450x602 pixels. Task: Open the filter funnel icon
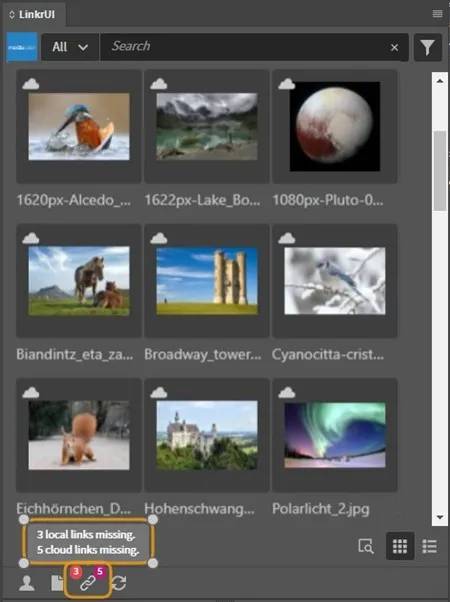[428, 47]
